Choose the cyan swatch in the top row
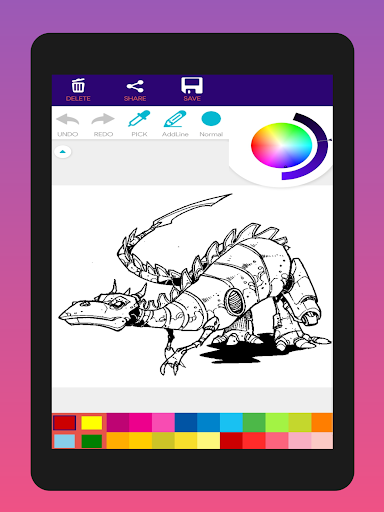 pyautogui.click(x=231, y=422)
